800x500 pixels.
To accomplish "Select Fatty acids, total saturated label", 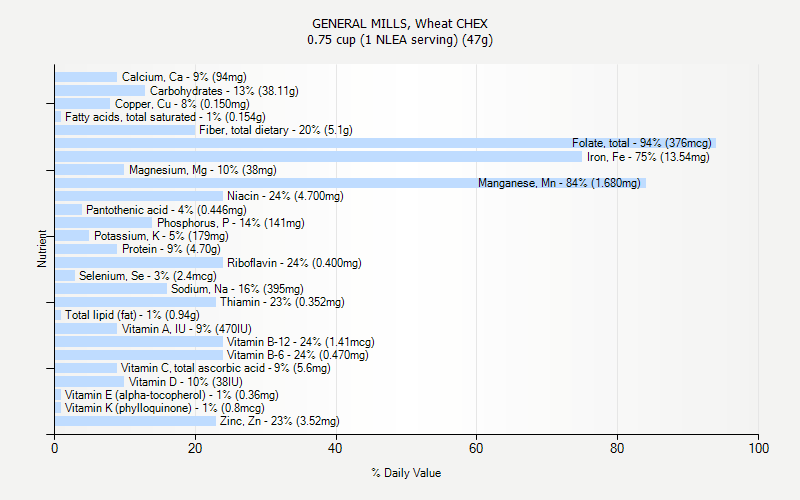I will pos(165,117).
